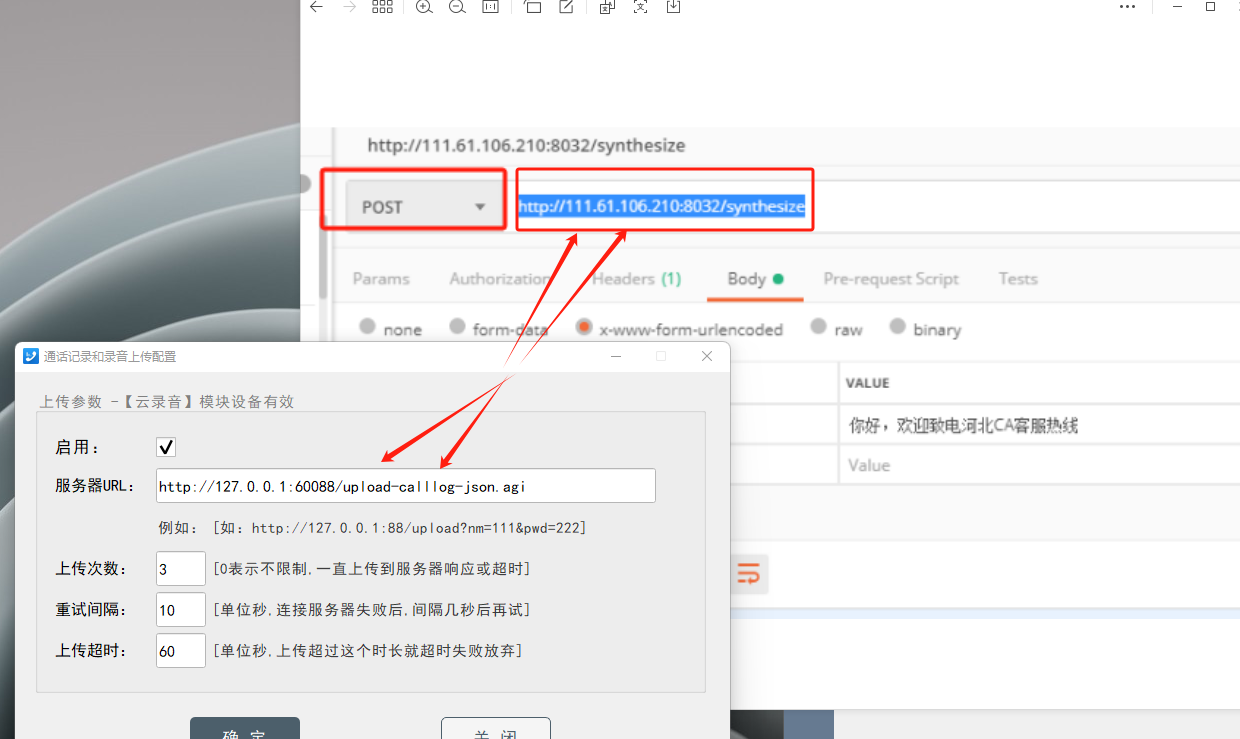Open the thumbnail grid view icon
This screenshot has height=739, width=1240.
click(x=382, y=7)
